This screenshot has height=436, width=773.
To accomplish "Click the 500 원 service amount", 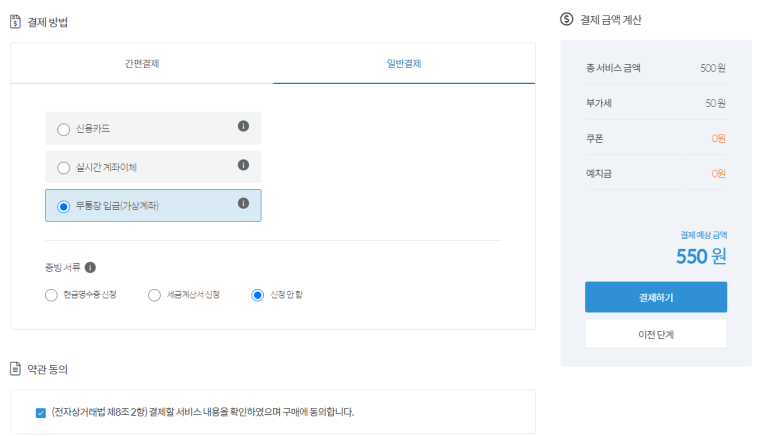I will coord(713,68).
